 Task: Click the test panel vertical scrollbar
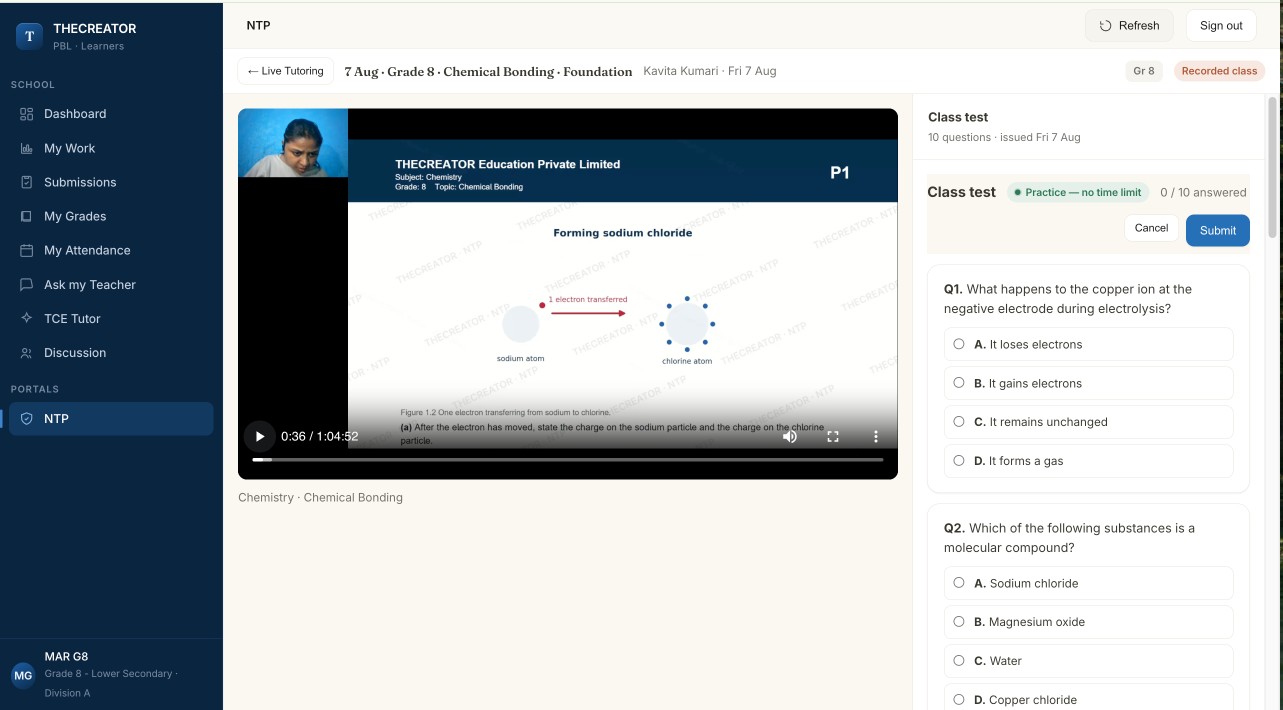tap(1272, 167)
